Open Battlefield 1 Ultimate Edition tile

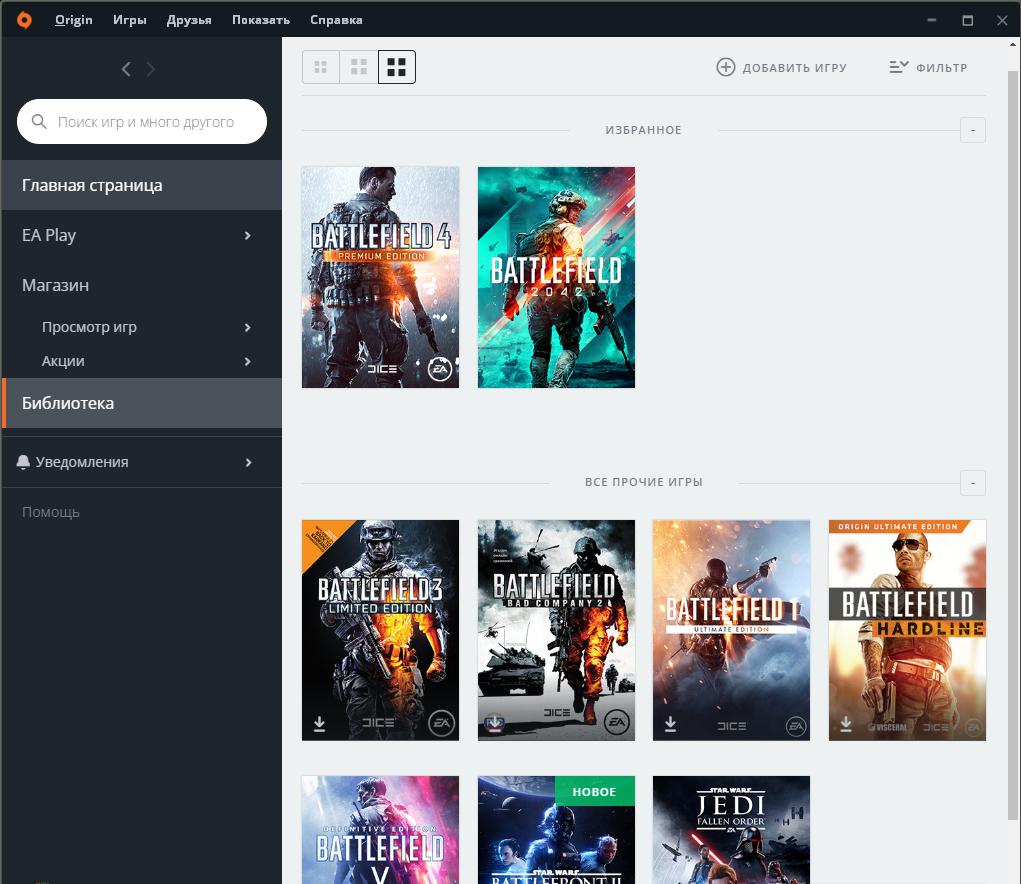[731, 630]
